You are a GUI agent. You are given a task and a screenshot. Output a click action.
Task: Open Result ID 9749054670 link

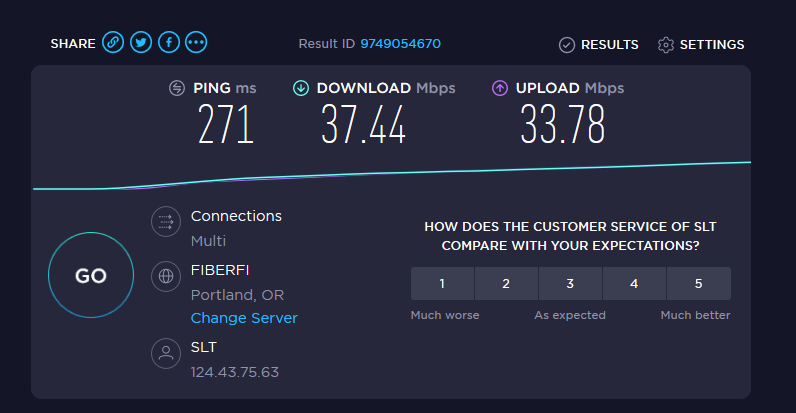[401, 44]
